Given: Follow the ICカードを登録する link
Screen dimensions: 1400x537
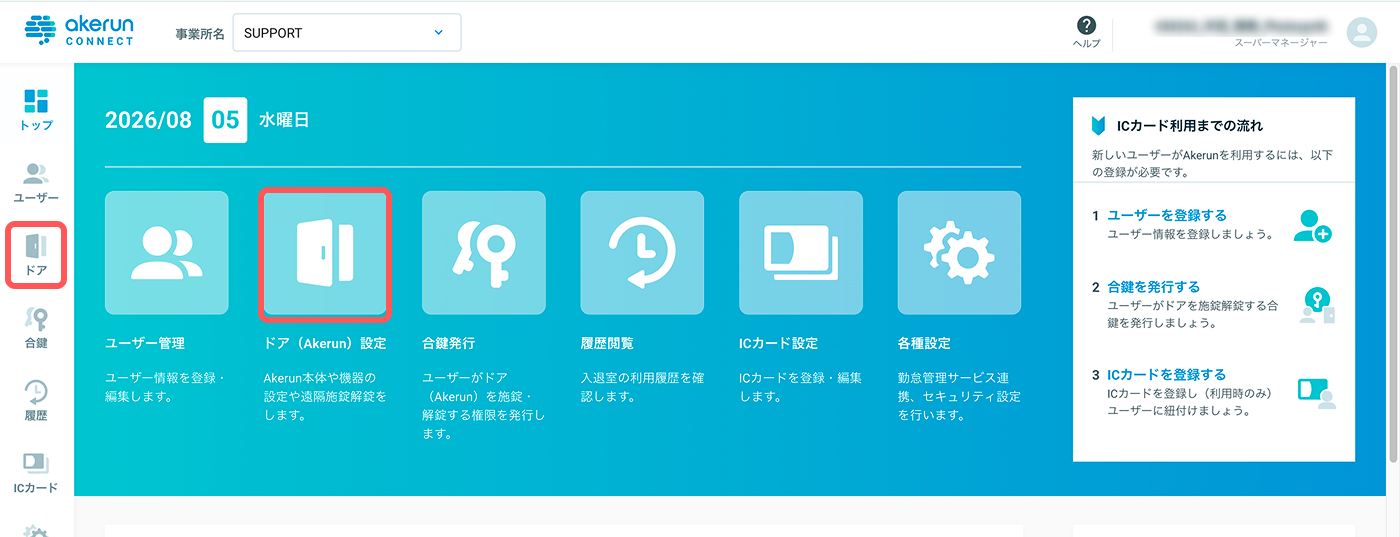Looking at the screenshot, I should click(1167, 374).
